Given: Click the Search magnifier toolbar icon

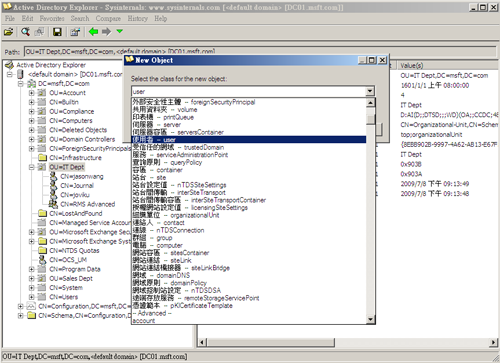Looking at the screenshot, I should point(25,32).
